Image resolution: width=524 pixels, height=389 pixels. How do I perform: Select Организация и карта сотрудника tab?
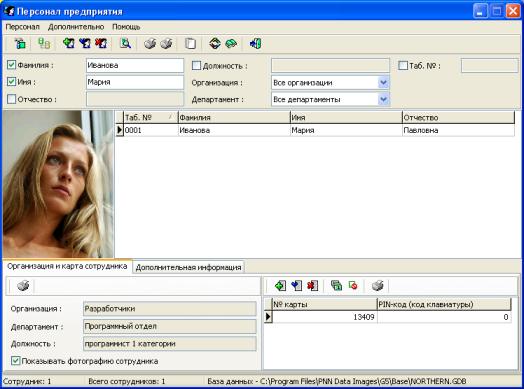[x=67, y=266]
